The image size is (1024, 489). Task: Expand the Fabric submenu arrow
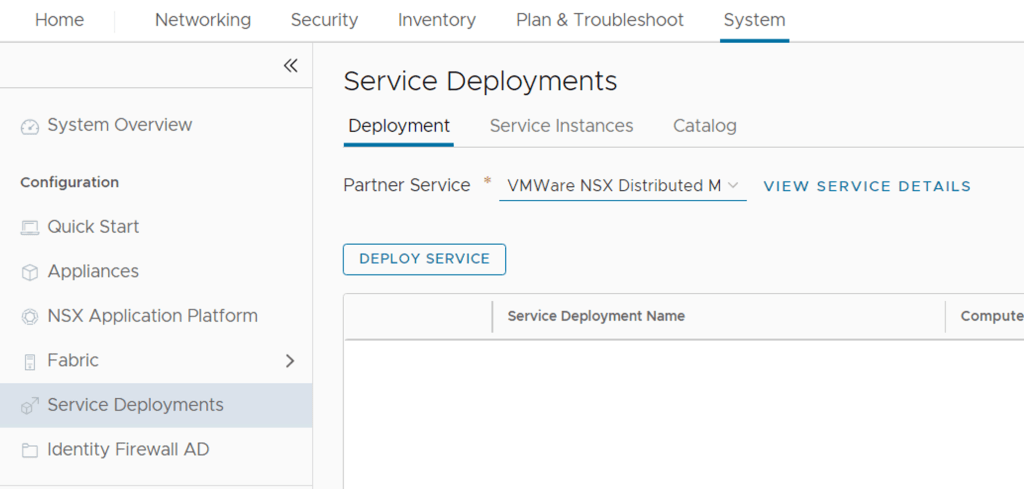(x=290, y=361)
